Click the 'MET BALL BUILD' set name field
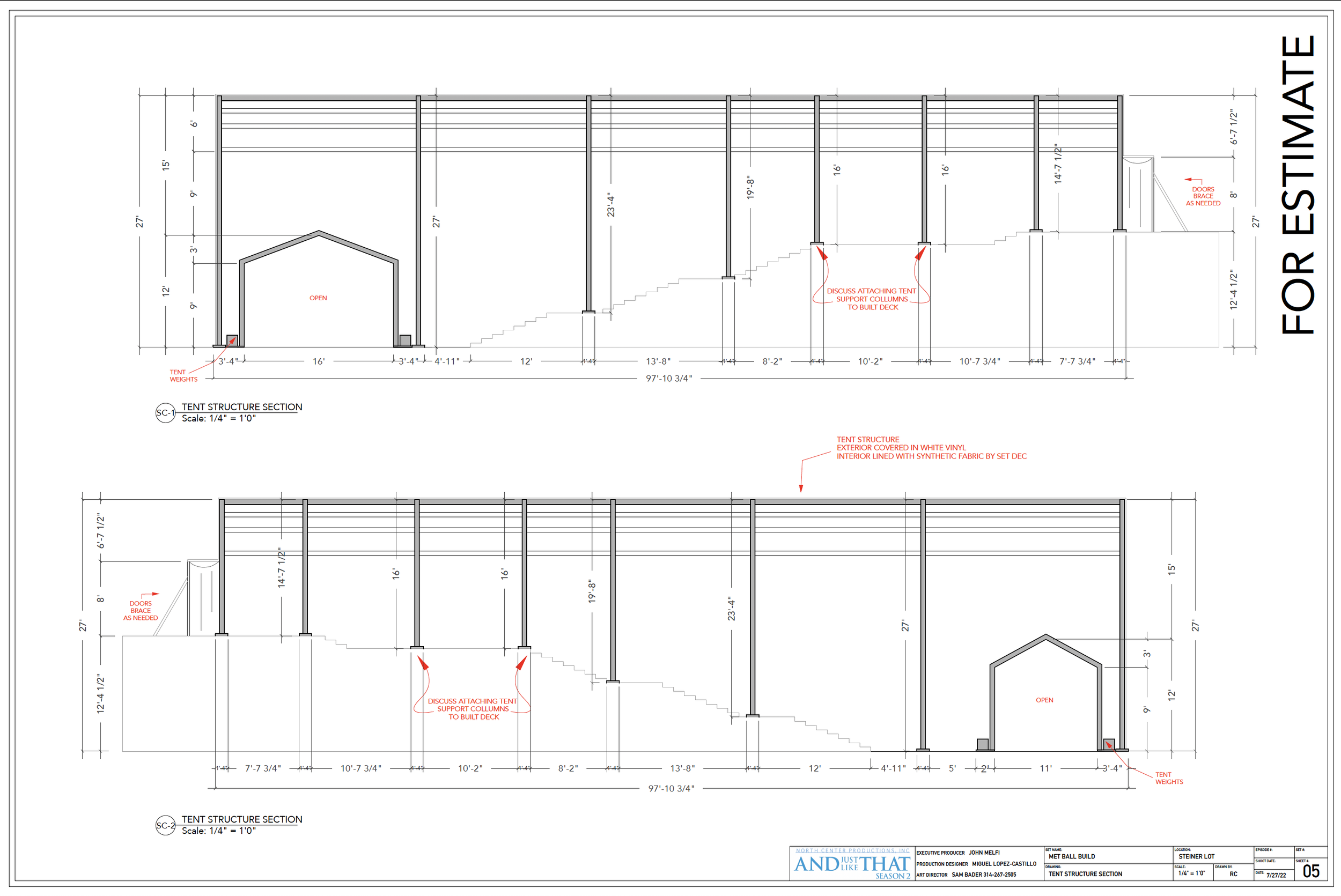The height and width of the screenshot is (896, 1341). pos(1072,856)
